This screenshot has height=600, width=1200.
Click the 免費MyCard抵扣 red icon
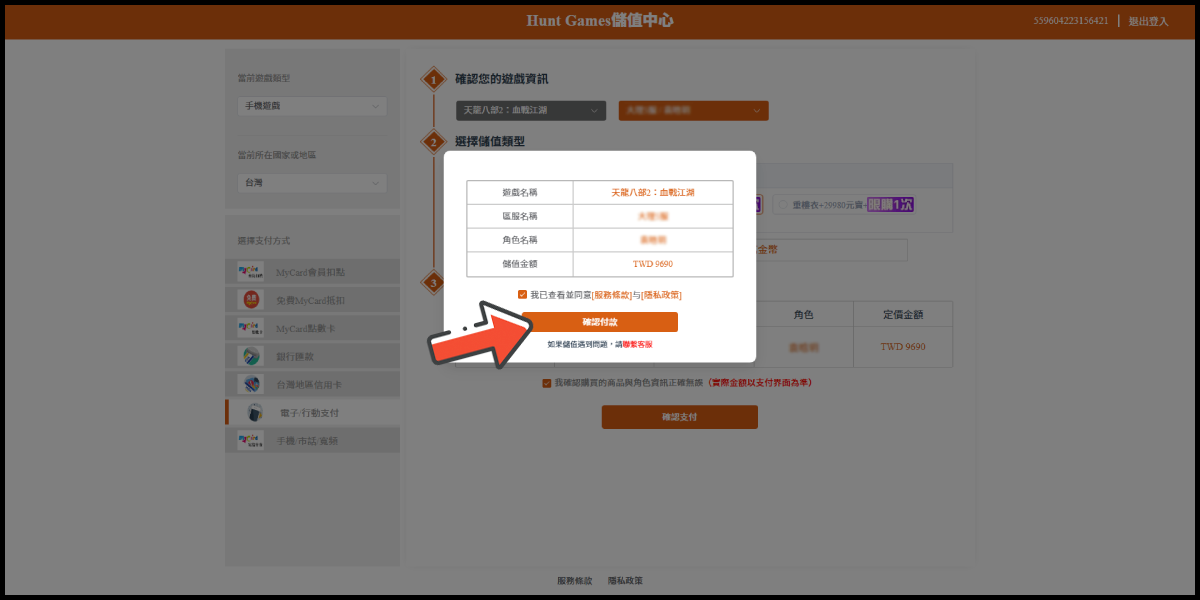point(250,300)
